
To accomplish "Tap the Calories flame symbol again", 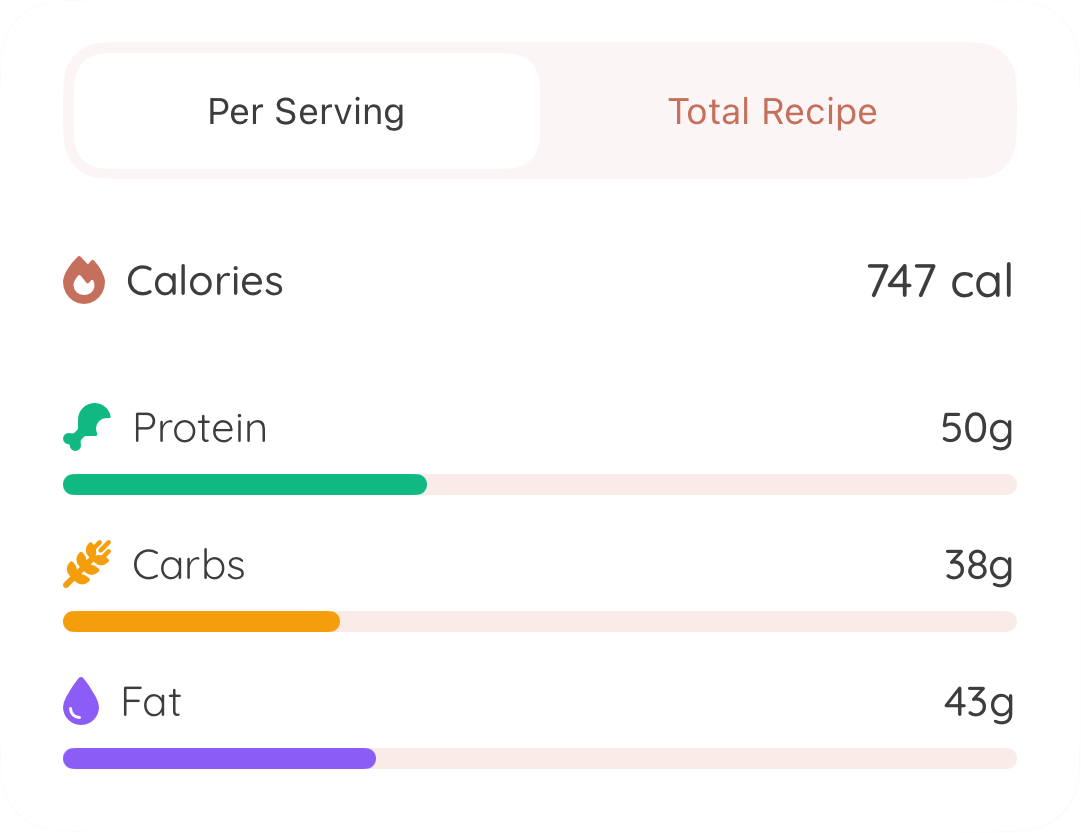I will (x=82, y=281).
